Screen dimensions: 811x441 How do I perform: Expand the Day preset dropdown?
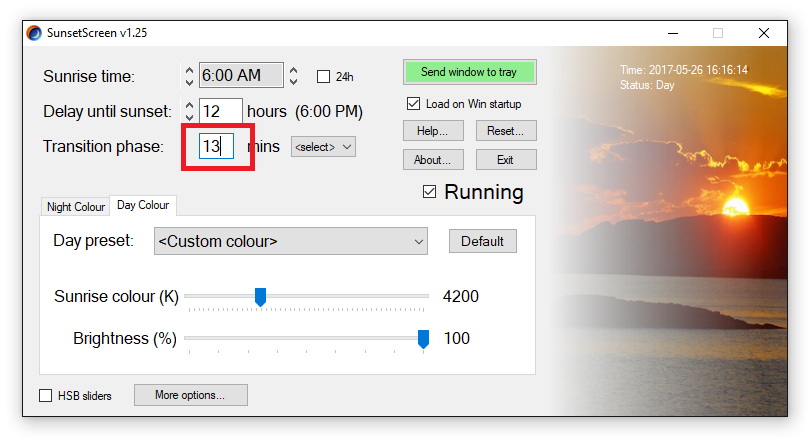pyautogui.click(x=290, y=241)
